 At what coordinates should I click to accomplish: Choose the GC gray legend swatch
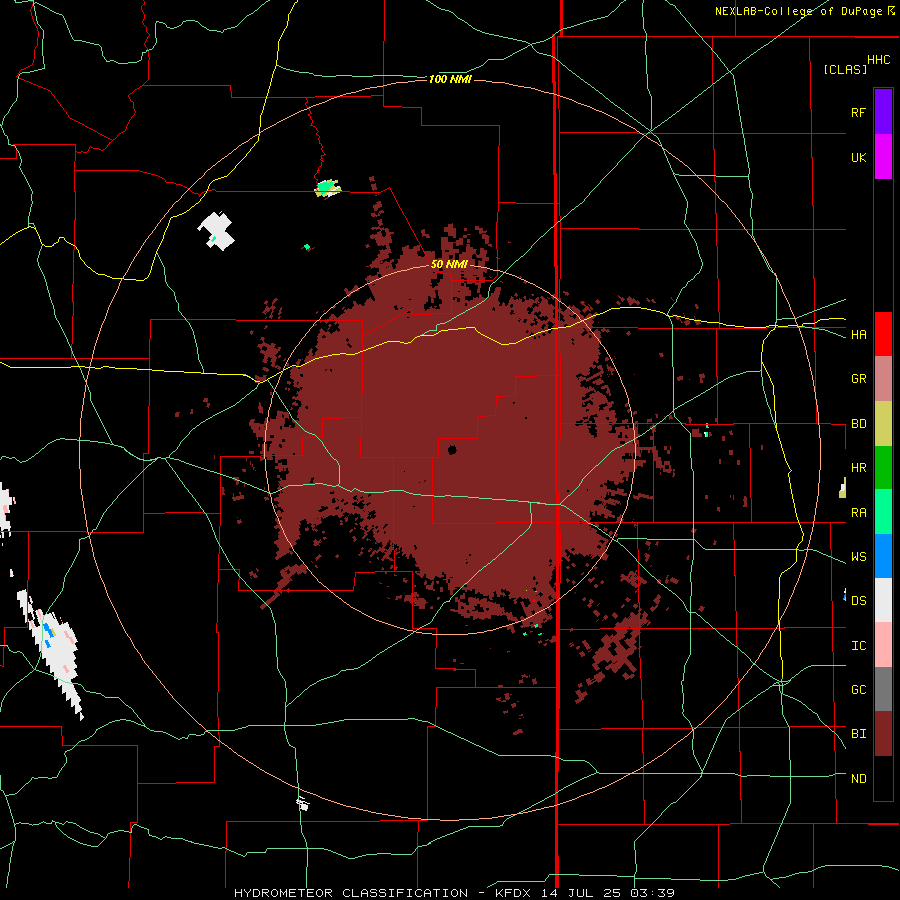pos(883,689)
